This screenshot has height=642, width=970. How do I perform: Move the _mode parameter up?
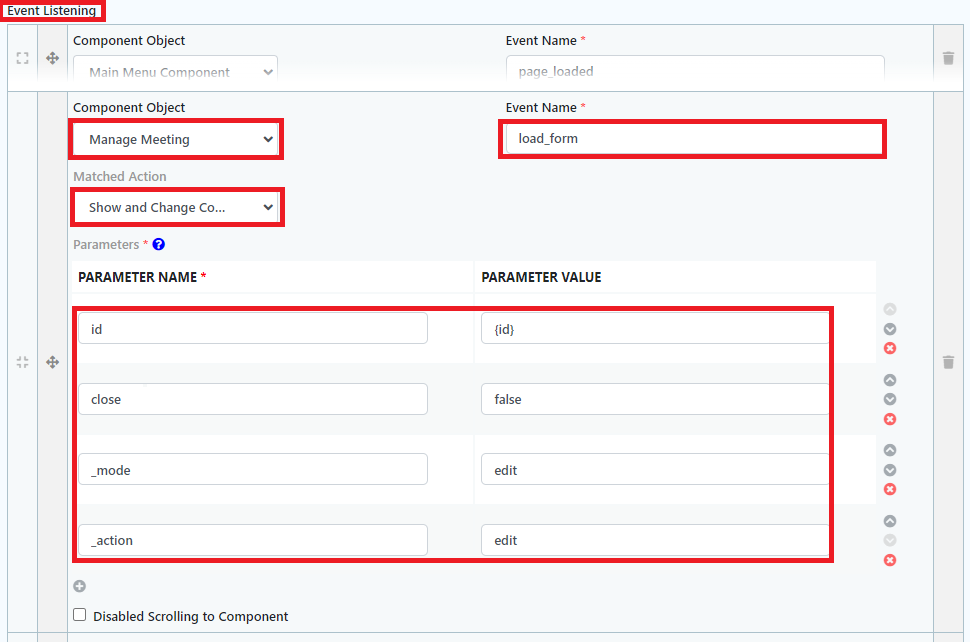click(x=890, y=450)
